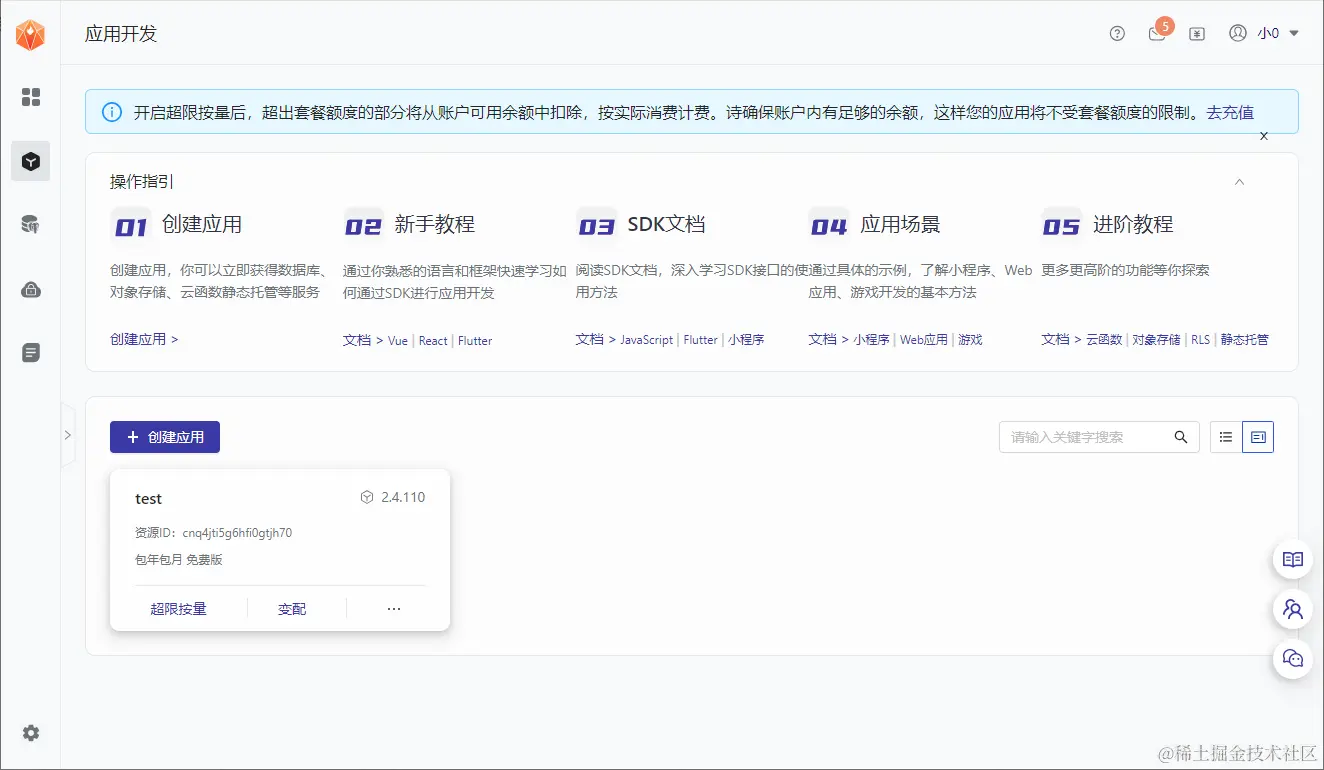
Task: Open the feedback chat bubble icon bottom right
Action: [1292, 658]
